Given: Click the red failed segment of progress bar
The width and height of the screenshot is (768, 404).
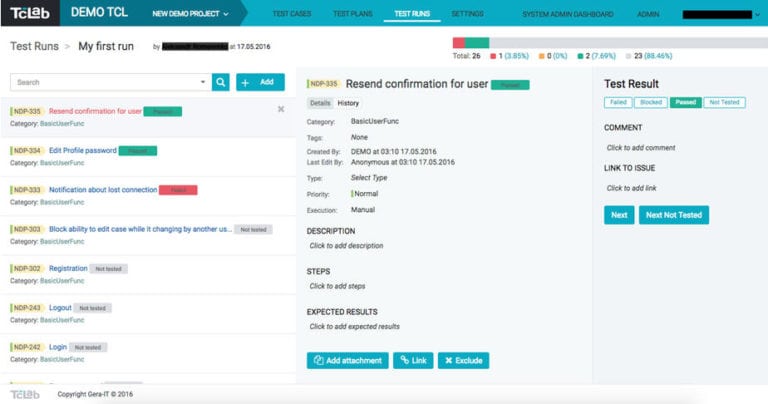Looking at the screenshot, I should tap(458, 43).
